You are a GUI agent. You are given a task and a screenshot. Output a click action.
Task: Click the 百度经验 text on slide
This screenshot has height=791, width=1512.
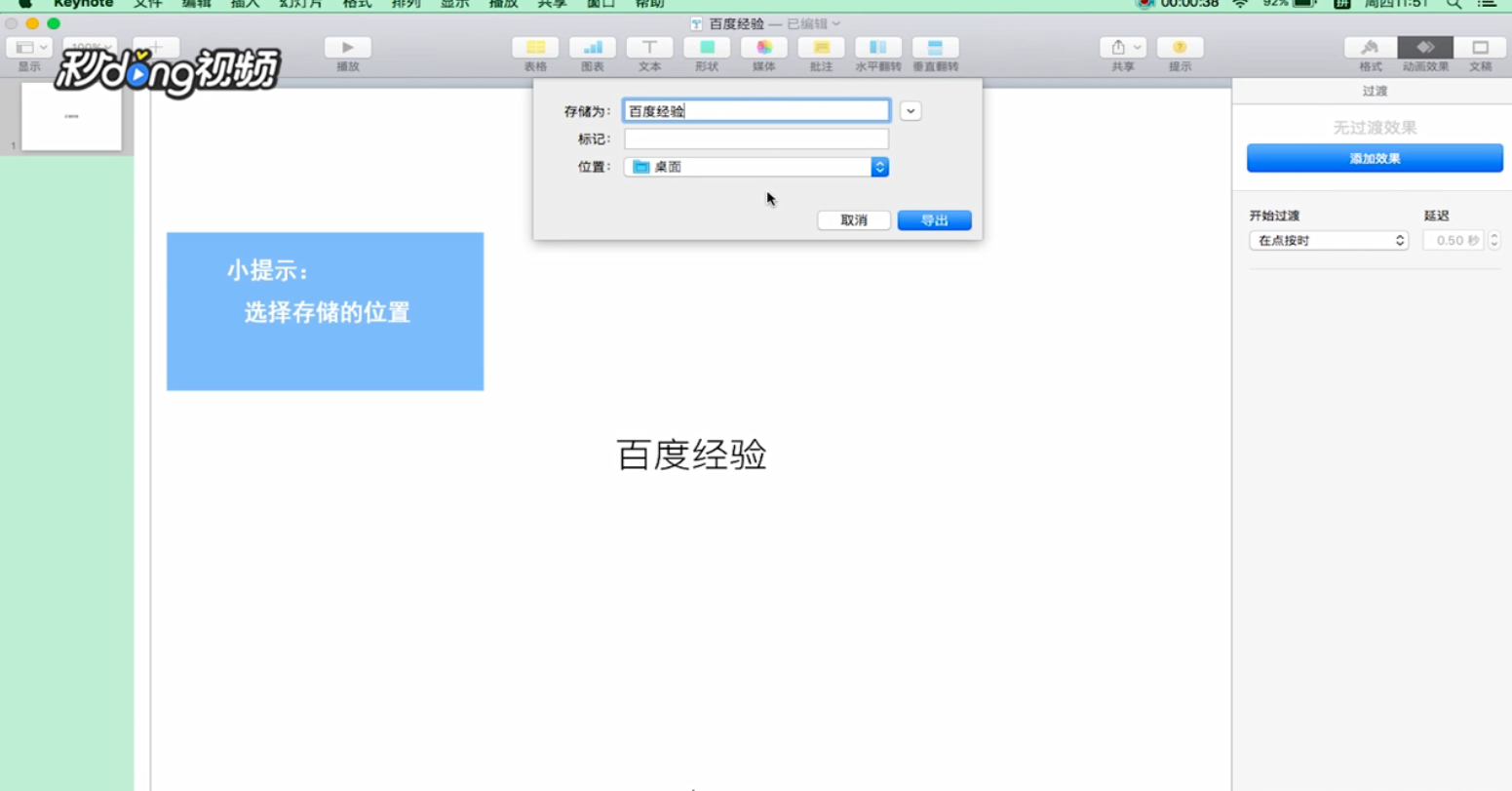point(692,455)
